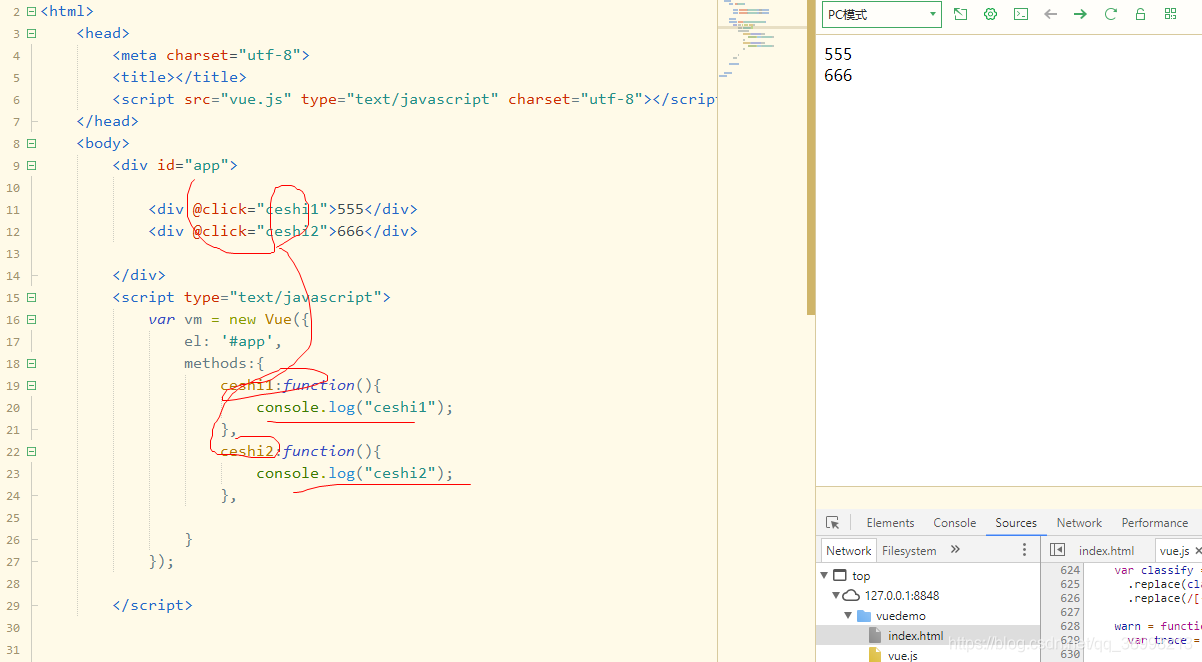Go forward with the green right arrow

1080,14
